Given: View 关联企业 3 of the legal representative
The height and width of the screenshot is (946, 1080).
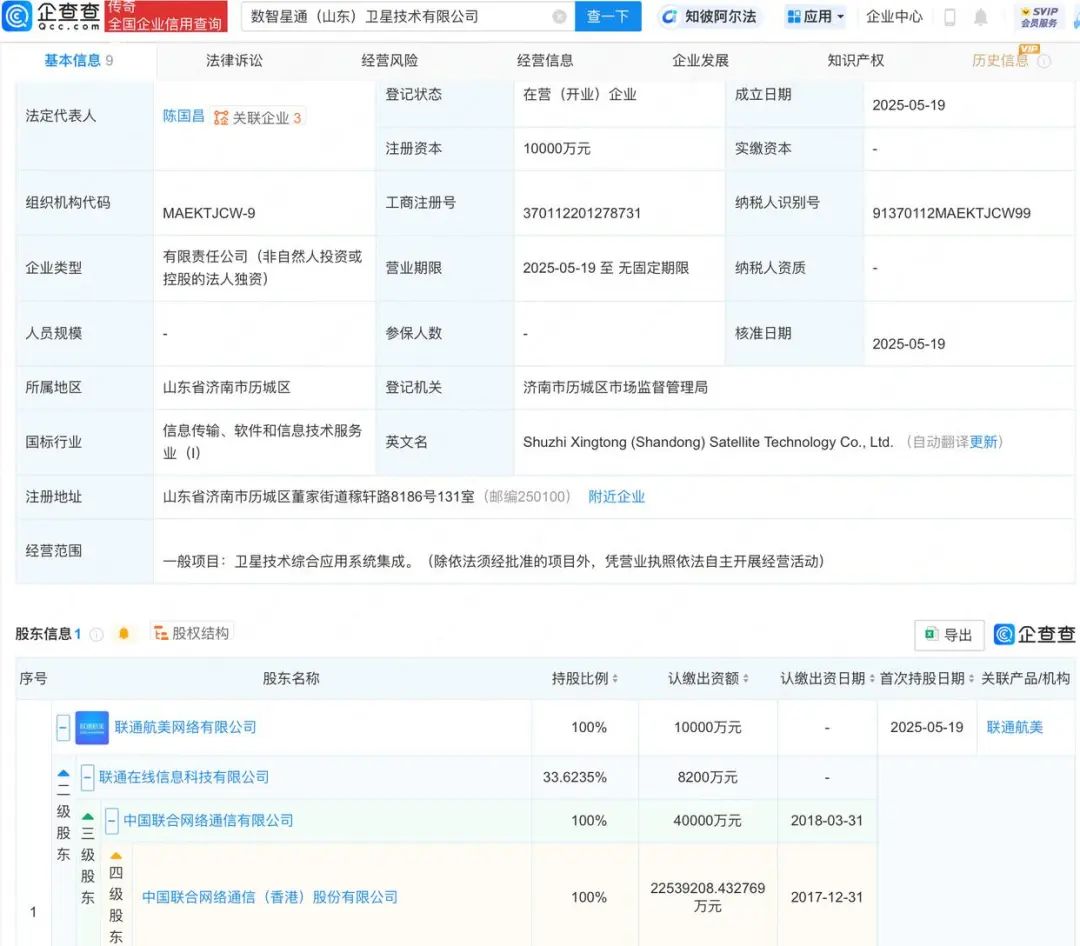Looking at the screenshot, I should [x=258, y=118].
